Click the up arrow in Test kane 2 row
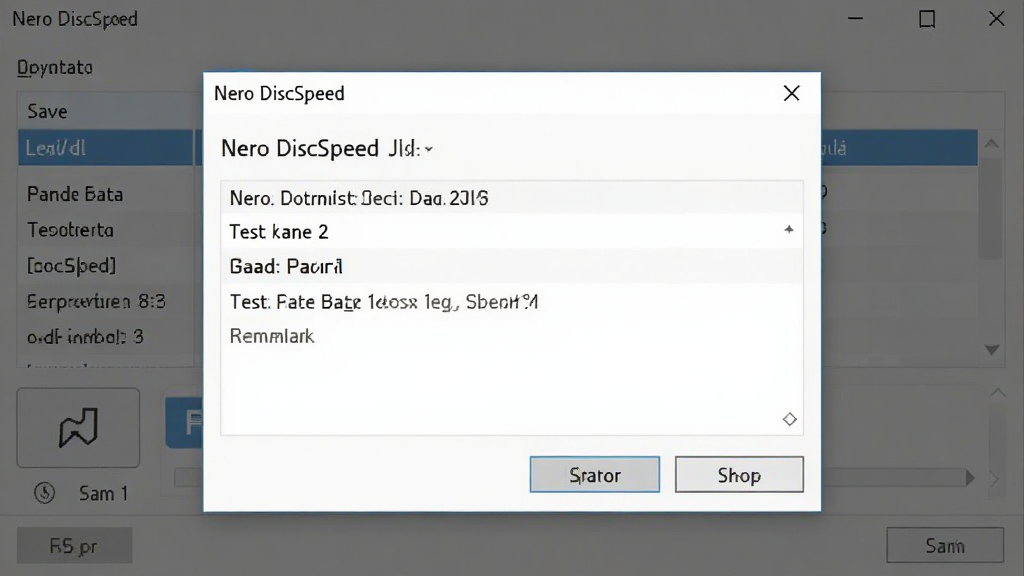This screenshot has height=576, width=1024. [789, 229]
